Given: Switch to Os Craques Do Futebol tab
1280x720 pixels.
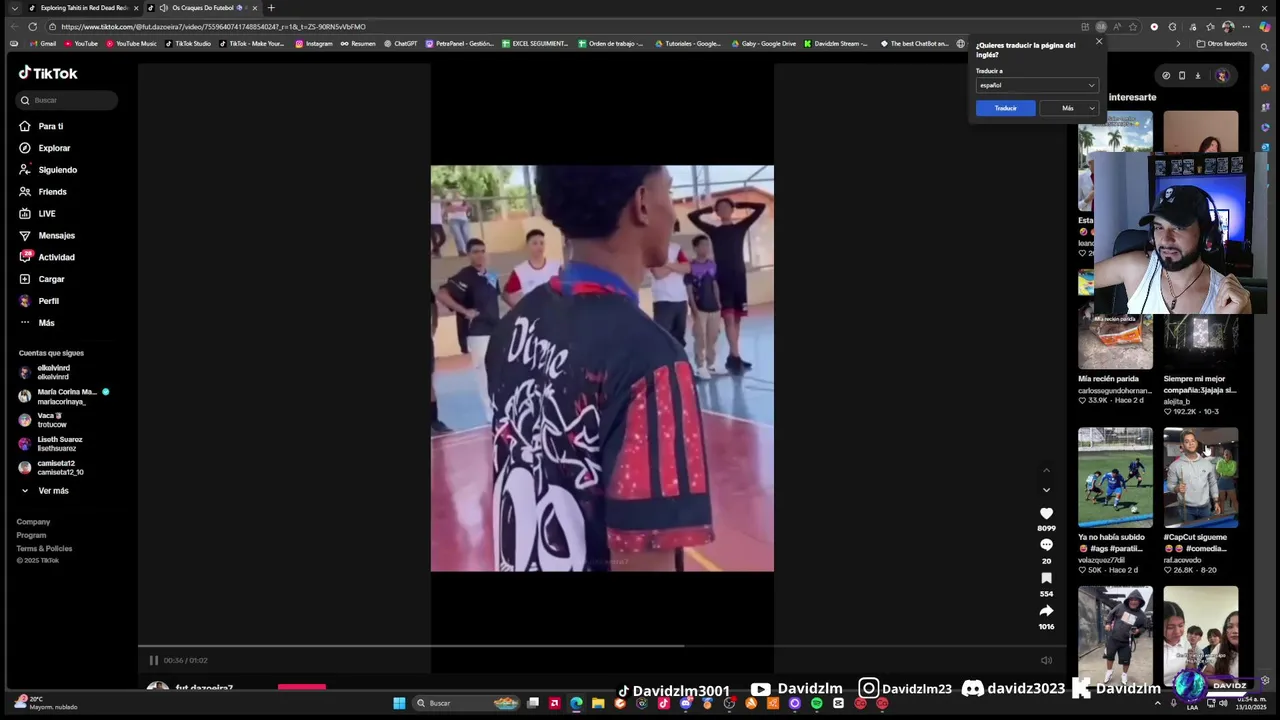Looking at the screenshot, I should [201, 8].
